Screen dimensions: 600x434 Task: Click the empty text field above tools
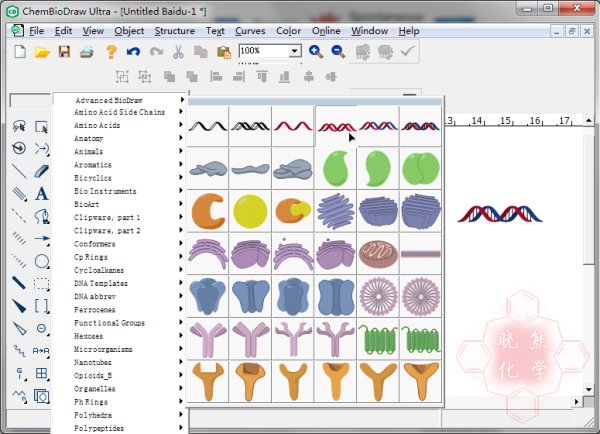(31, 100)
